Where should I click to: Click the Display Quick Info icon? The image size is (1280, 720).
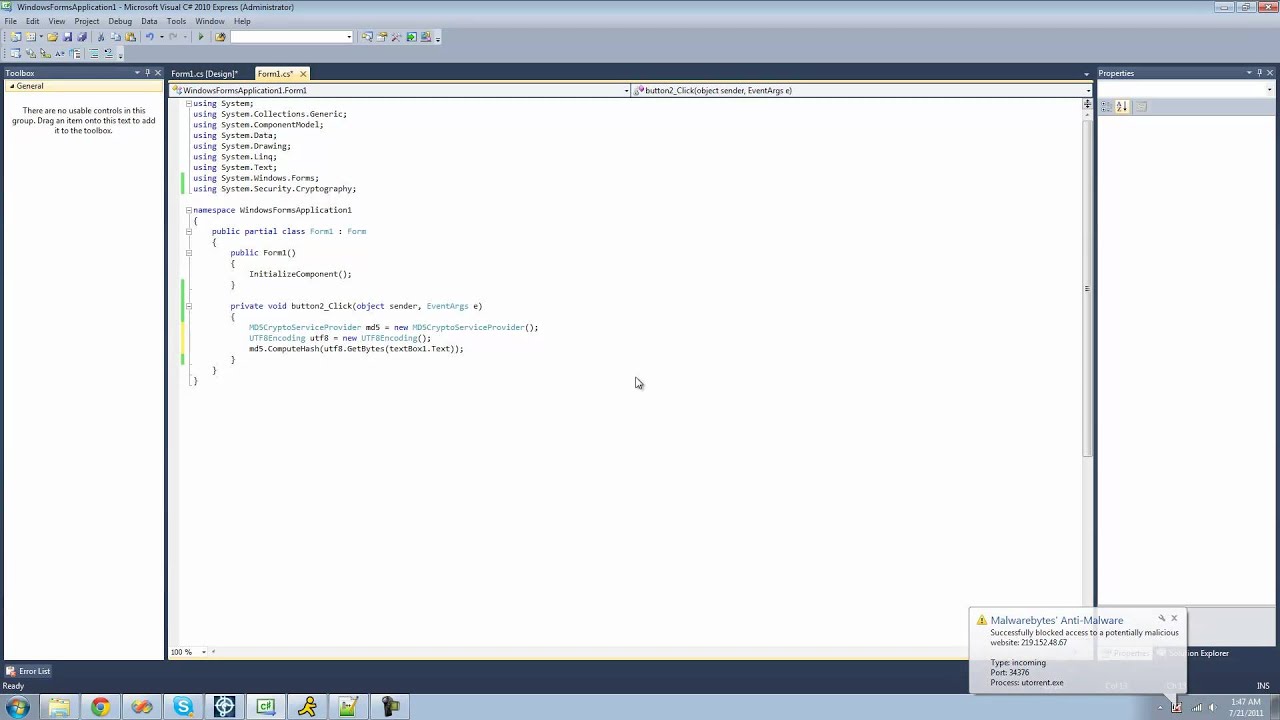[45, 53]
